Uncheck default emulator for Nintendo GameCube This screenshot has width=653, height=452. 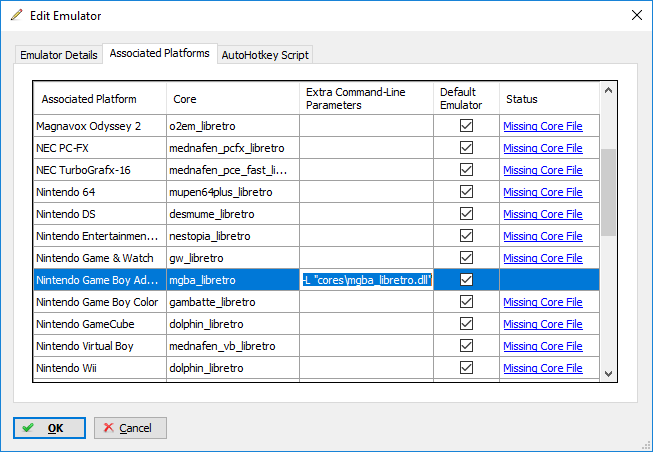tap(466, 324)
